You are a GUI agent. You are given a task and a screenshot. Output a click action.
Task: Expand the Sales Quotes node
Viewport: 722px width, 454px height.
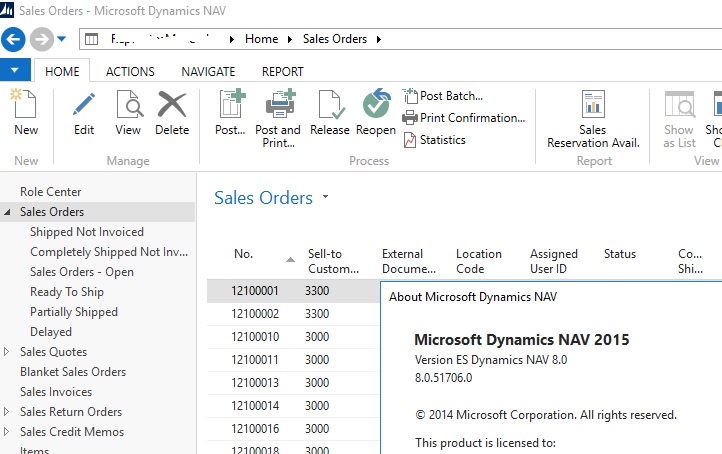6,352
